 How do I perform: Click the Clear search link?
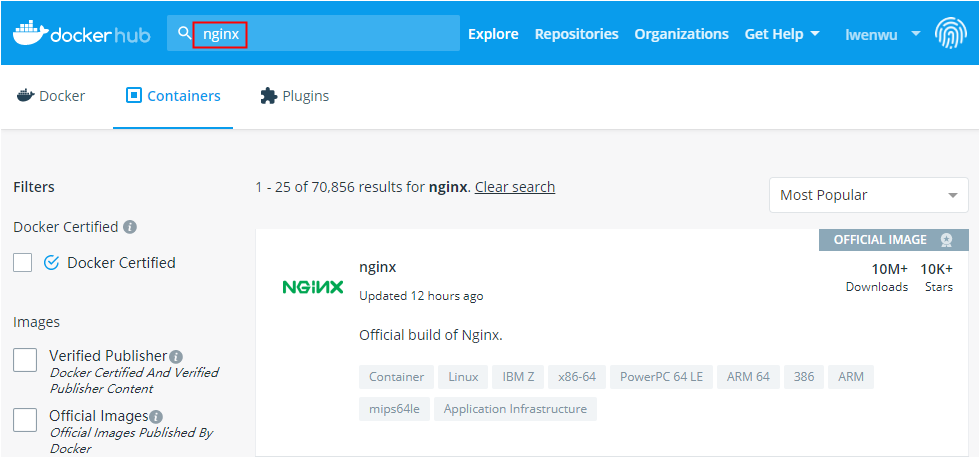[x=514, y=187]
